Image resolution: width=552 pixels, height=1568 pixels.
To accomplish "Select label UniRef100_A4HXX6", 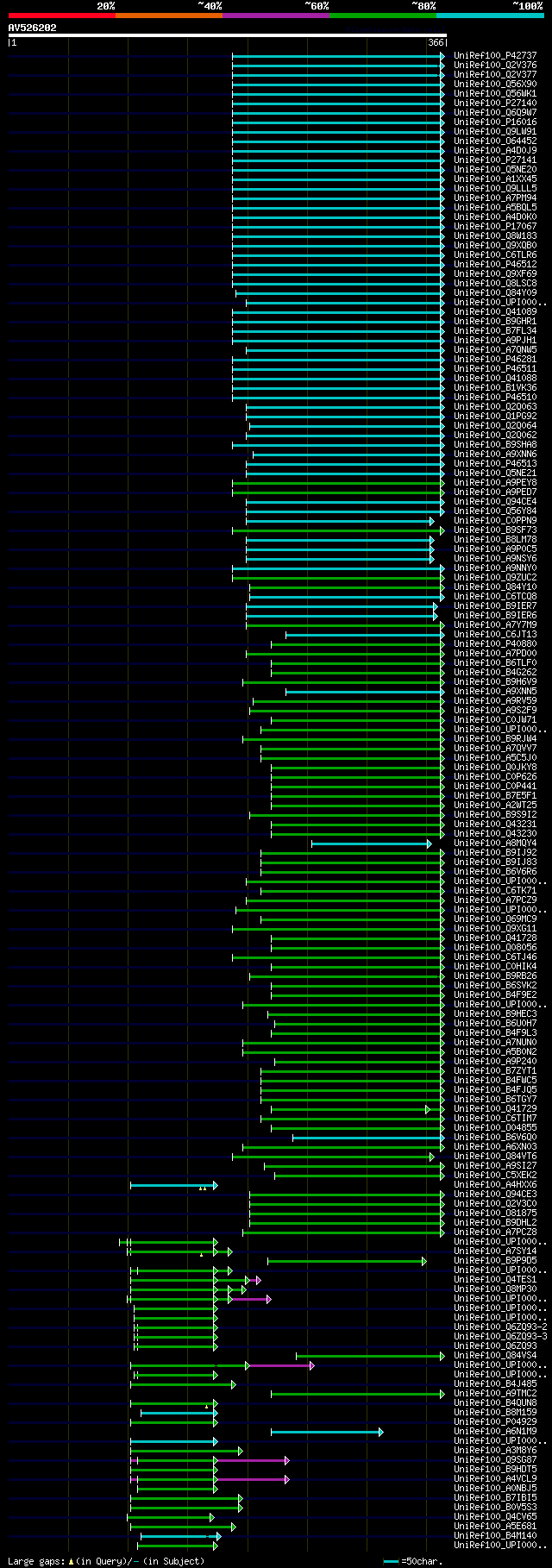I will pyautogui.click(x=495, y=1185).
